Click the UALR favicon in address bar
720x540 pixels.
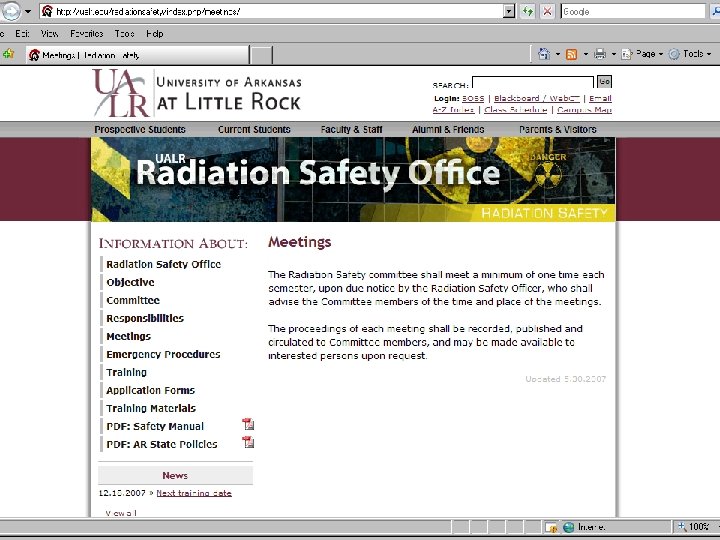click(47, 11)
